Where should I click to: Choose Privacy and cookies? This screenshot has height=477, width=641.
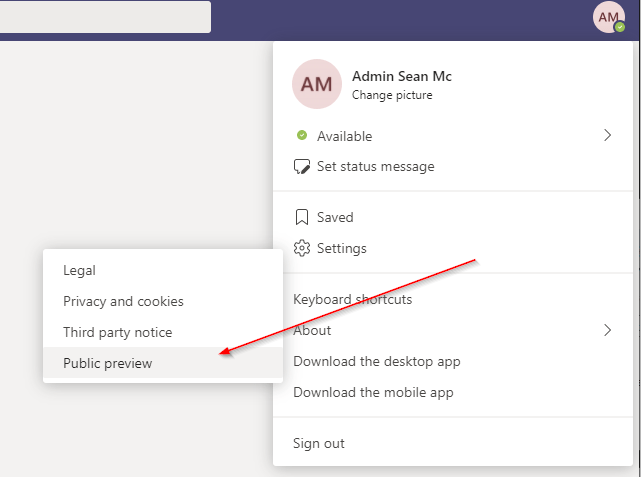click(x=123, y=301)
